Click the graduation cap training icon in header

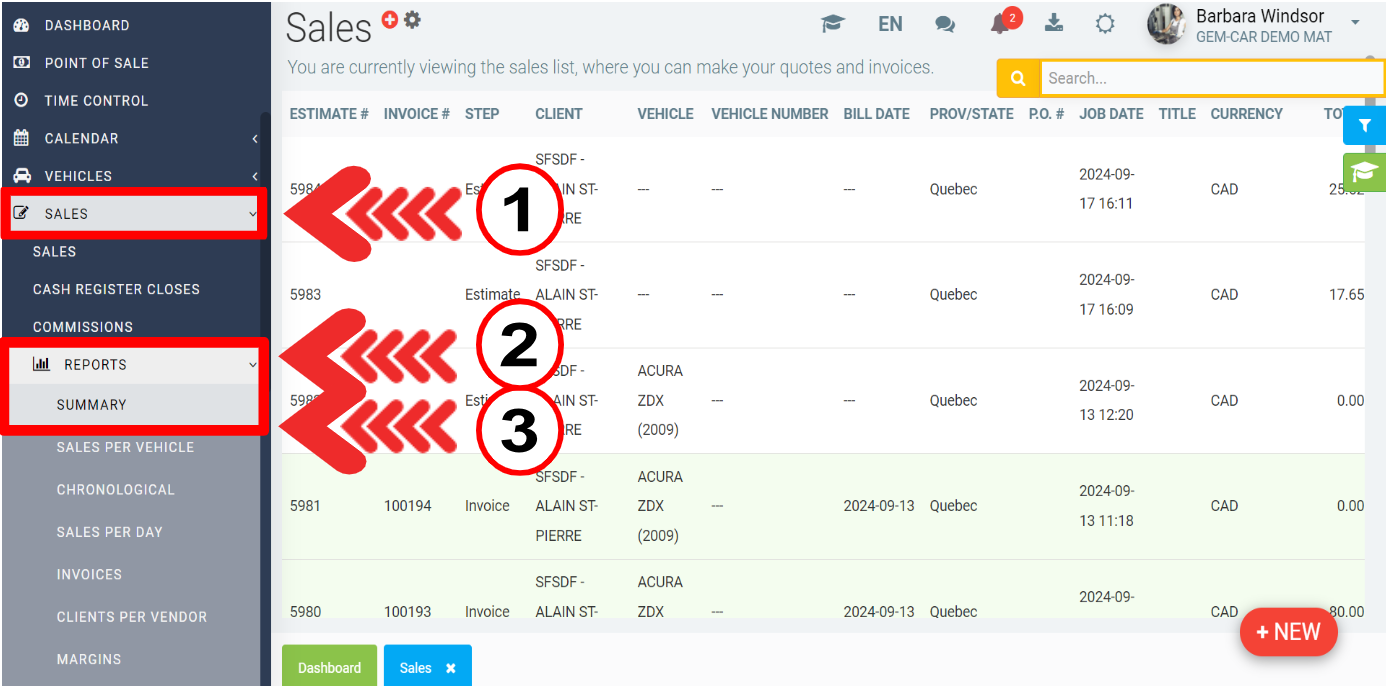[832, 24]
